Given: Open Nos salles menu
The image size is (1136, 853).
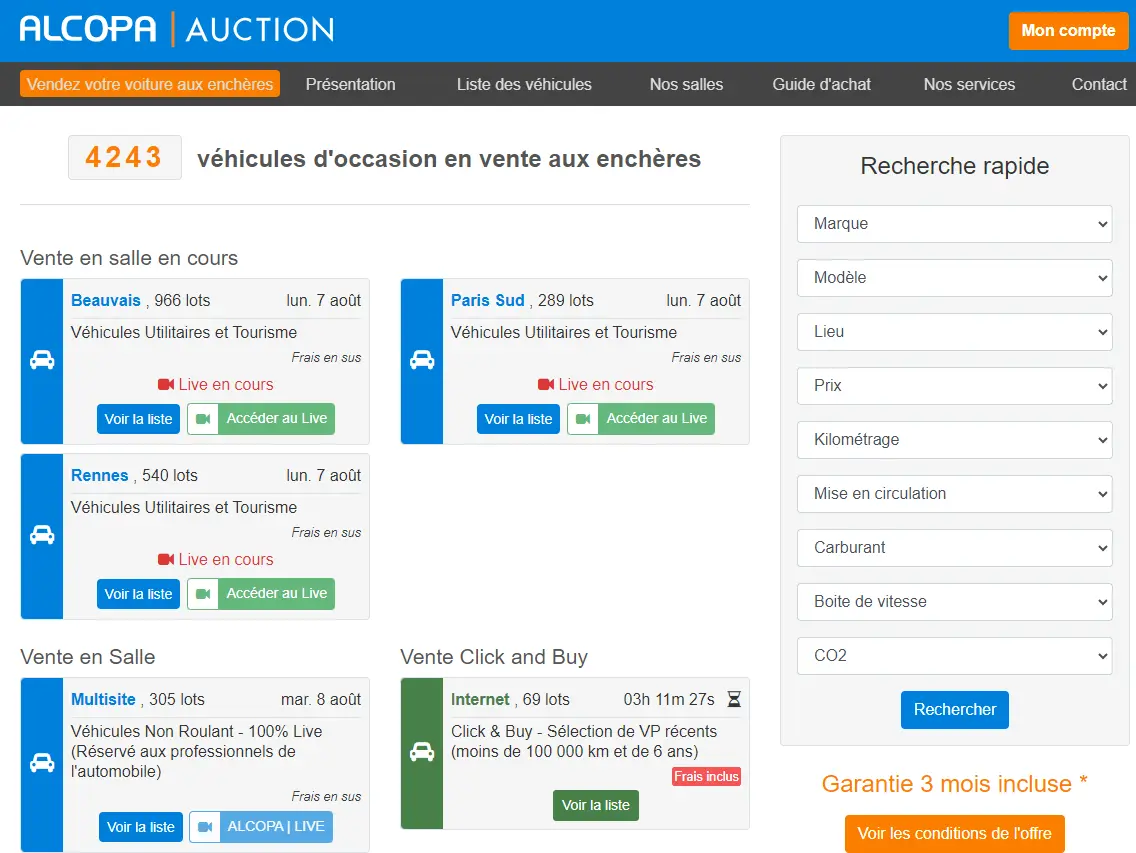Looking at the screenshot, I should 686,85.
